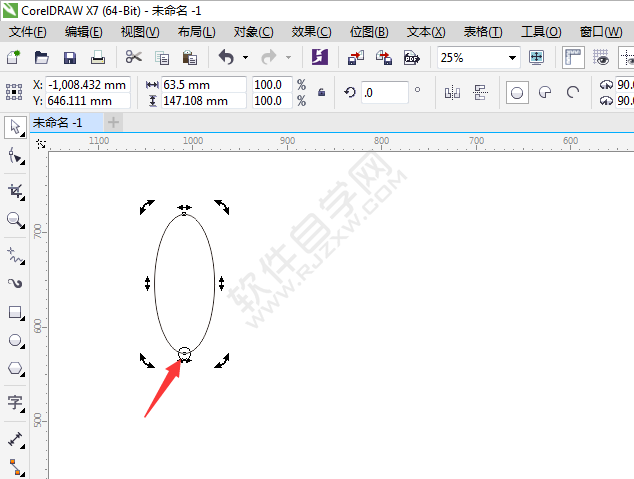Select the Polygon tool
The width and height of the screenshot is (634, 479).
15,369
